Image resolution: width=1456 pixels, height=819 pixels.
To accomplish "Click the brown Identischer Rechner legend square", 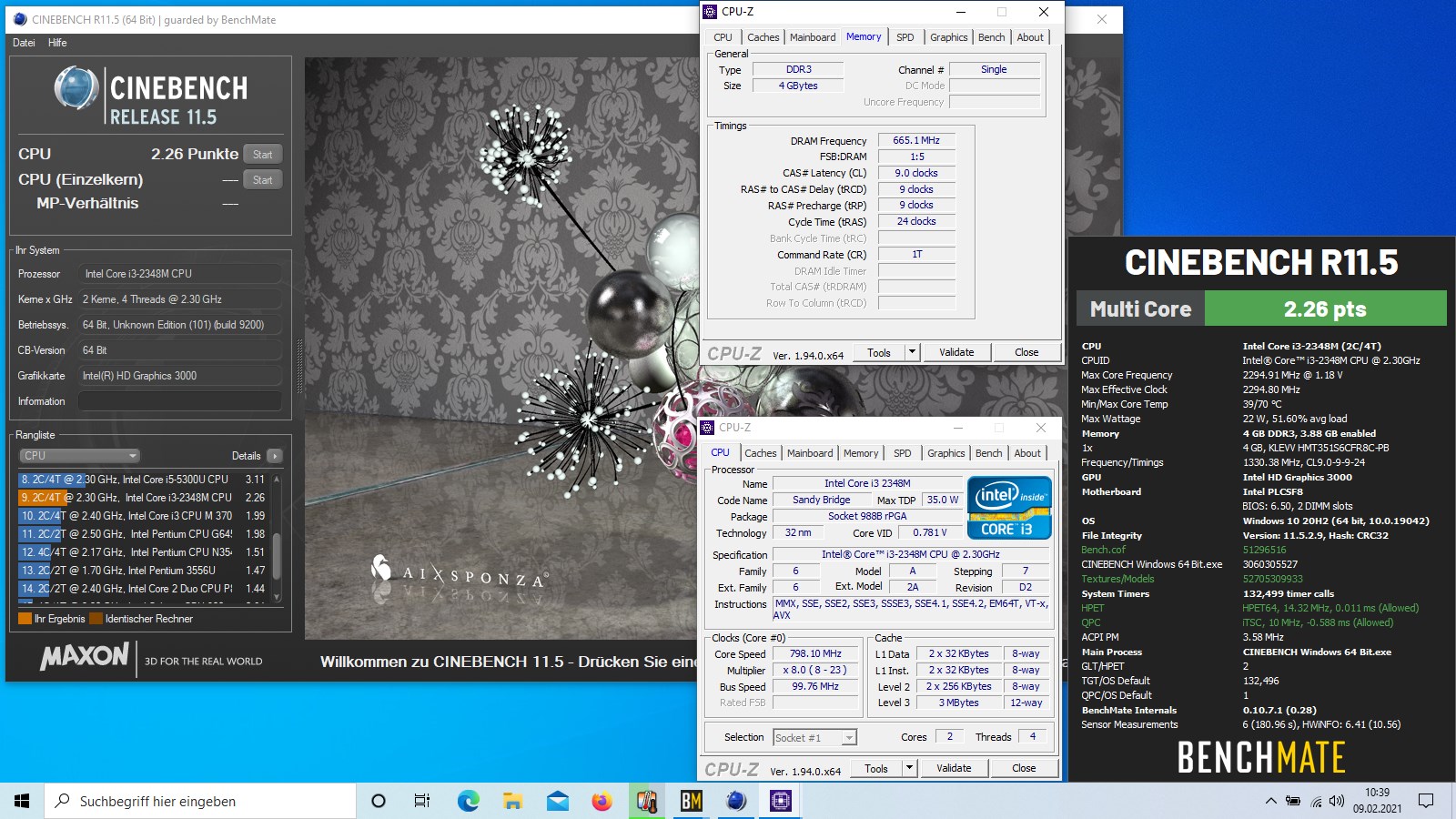I will (x=96, y=619).
